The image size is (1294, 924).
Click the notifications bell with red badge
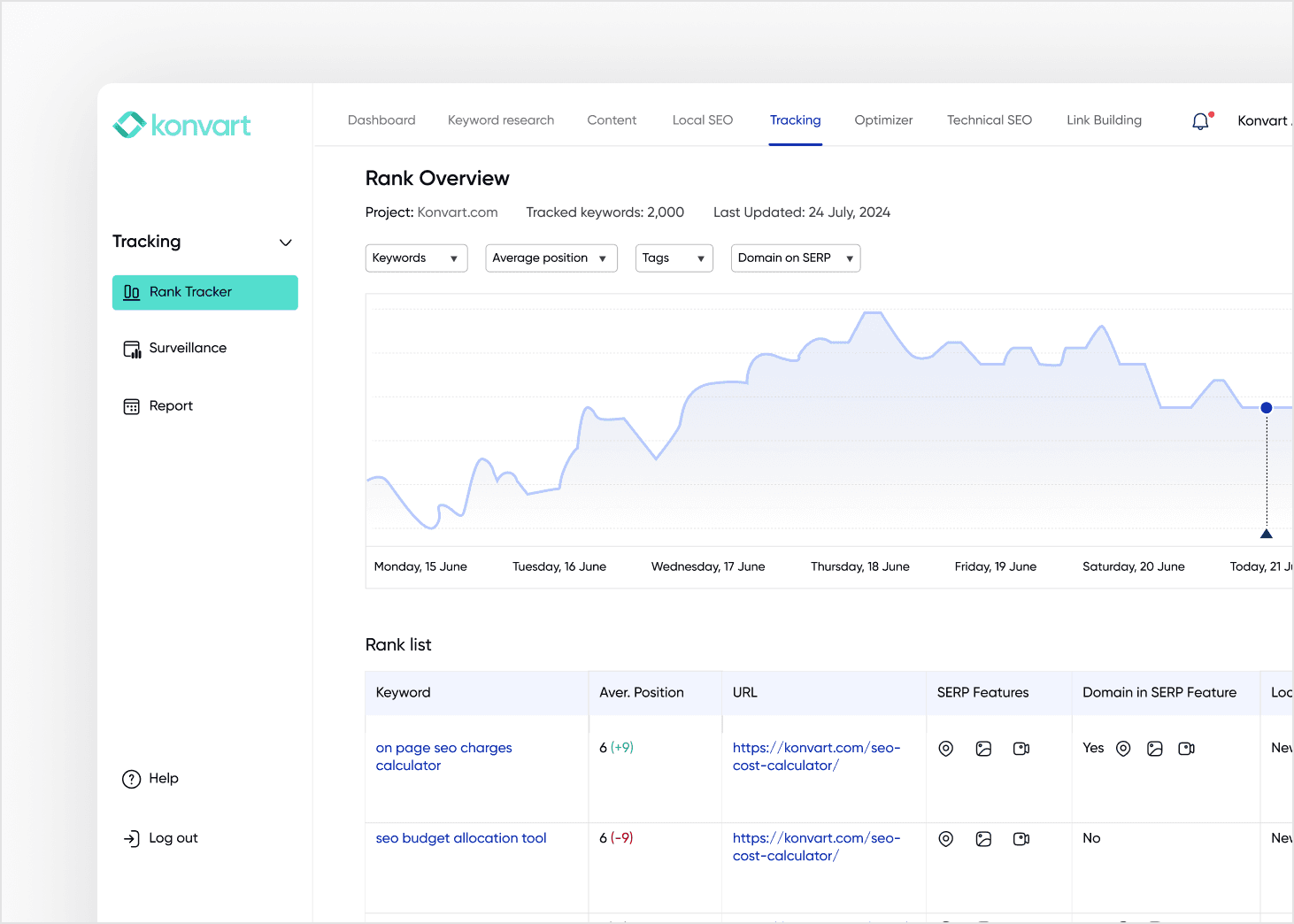coord(1200,120)
